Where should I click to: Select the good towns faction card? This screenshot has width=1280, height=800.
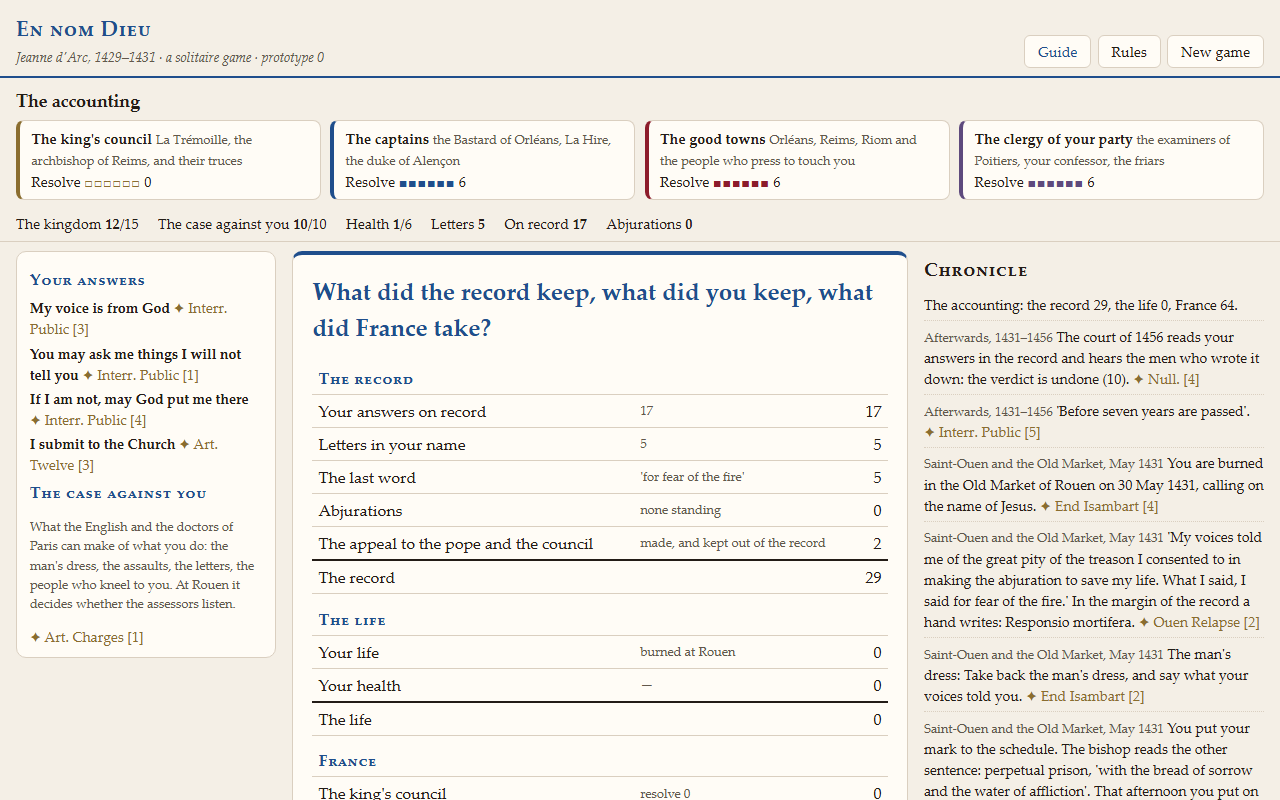point(797,160)
